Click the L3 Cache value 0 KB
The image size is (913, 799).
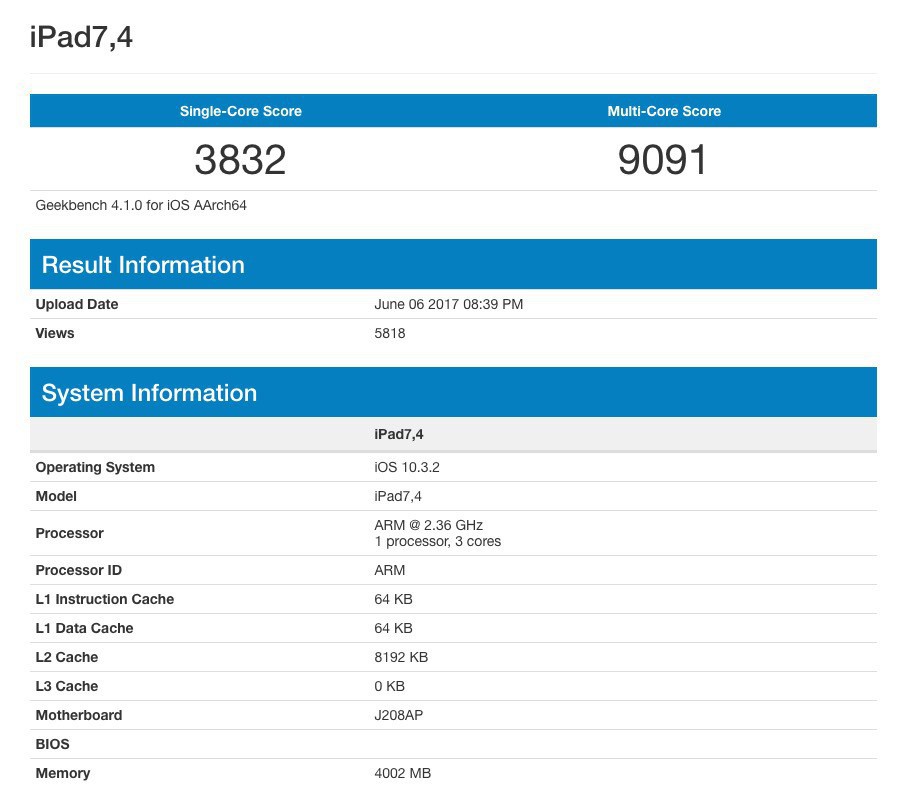point(389,686)
